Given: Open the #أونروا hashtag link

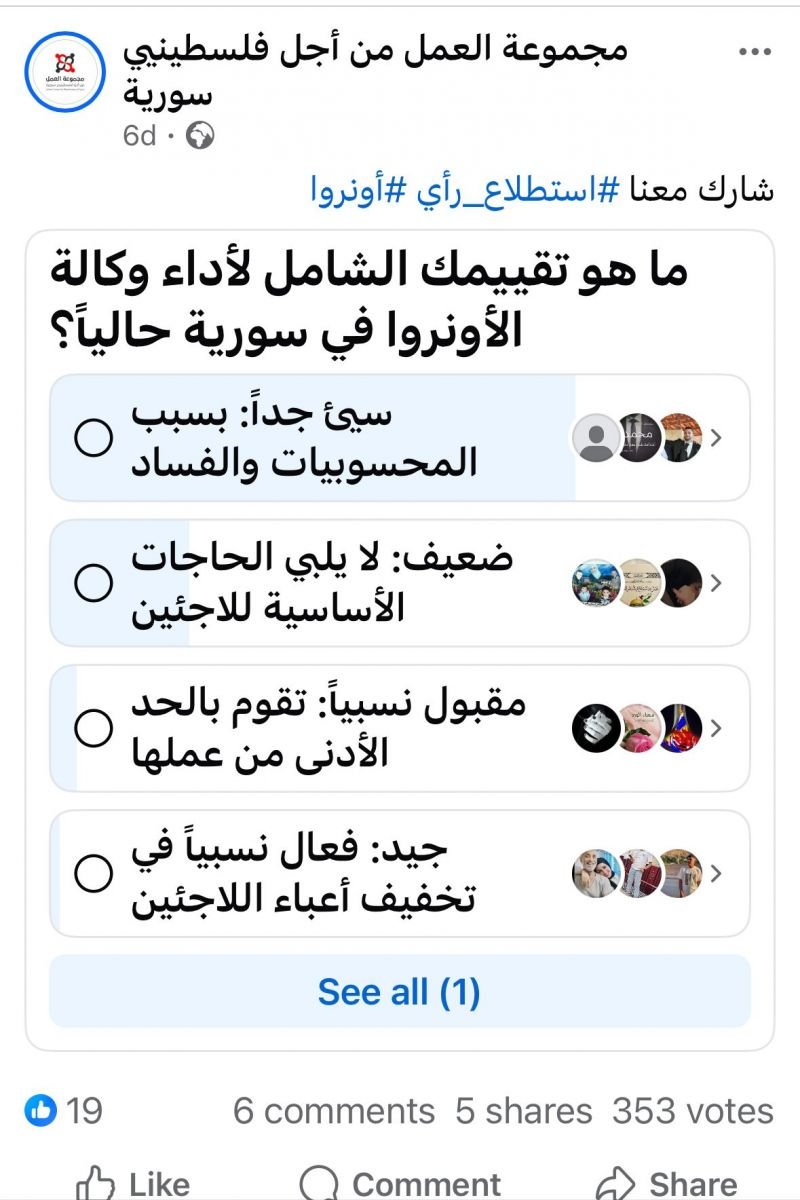Looking at the screenshot, I should 349,190.
